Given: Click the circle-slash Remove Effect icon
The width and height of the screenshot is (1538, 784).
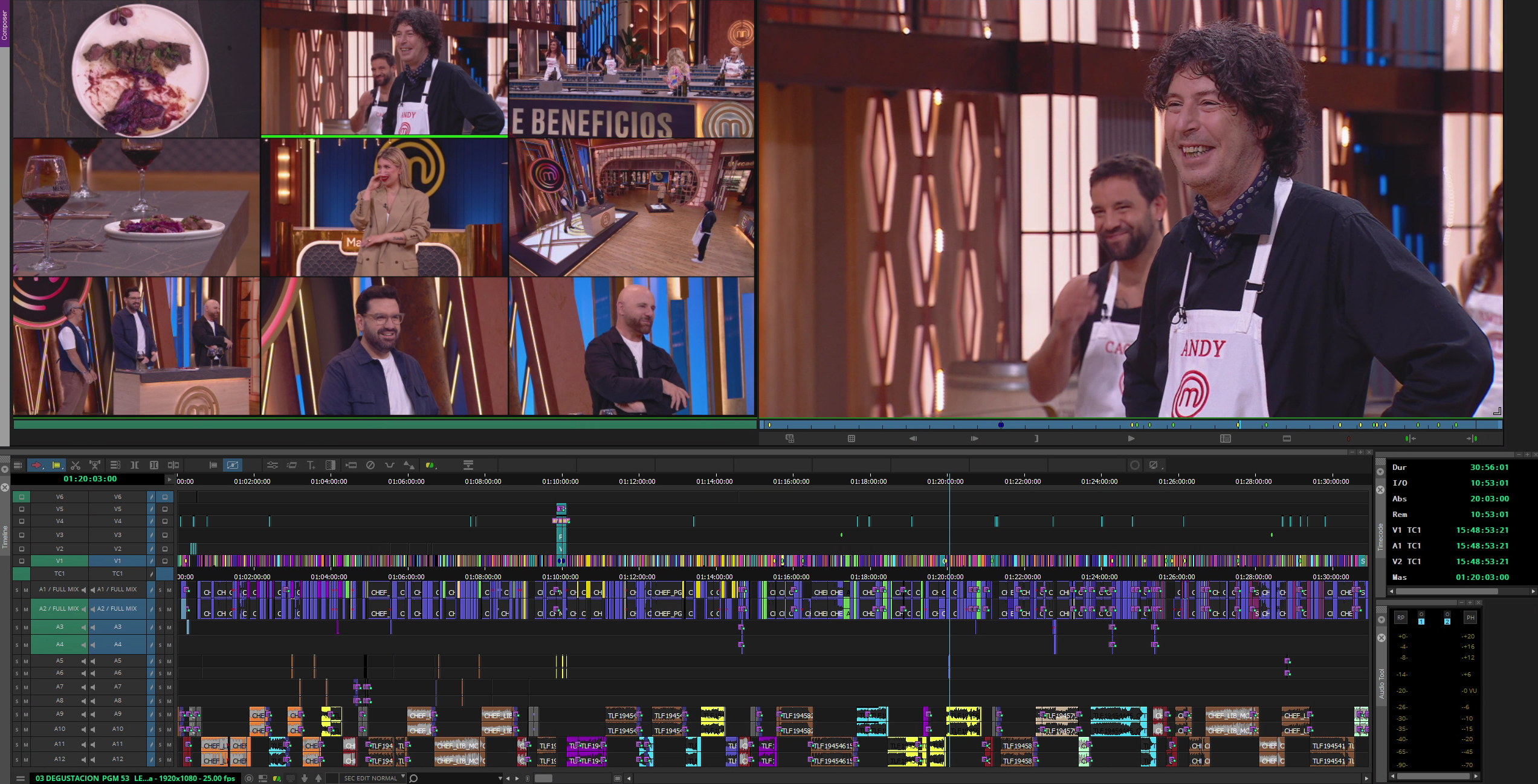Looking at the screenshot, I should click(370, 465).
